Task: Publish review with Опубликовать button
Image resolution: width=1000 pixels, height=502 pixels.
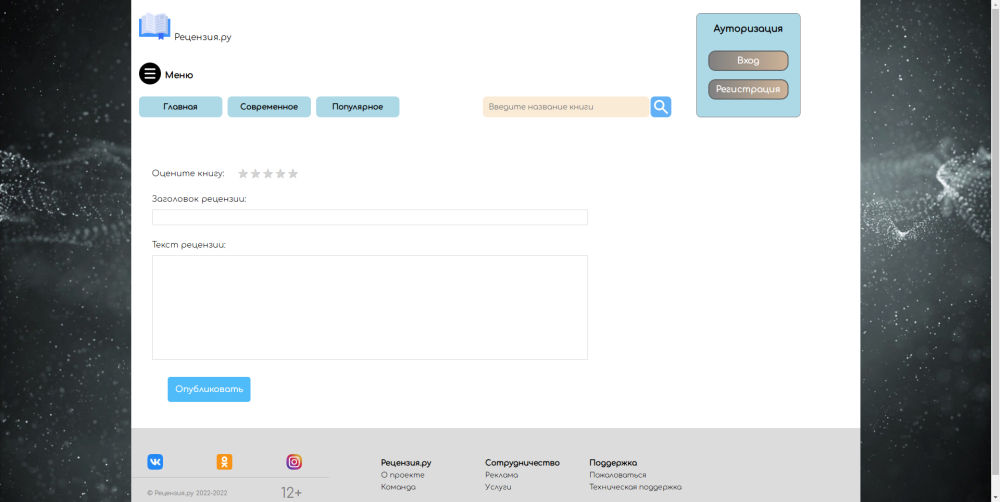Action: coord(209,389)
